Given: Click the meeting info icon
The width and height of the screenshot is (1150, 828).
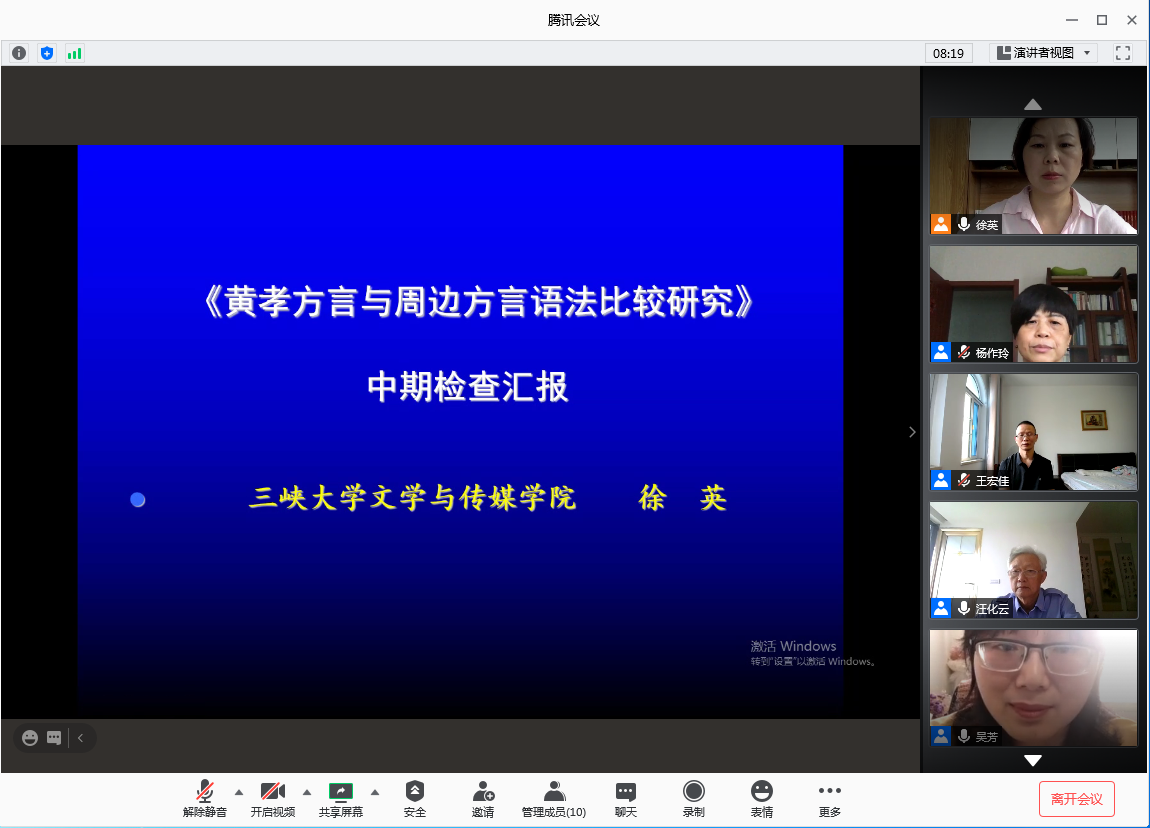Looking at the screenshot, I should 19,53.
